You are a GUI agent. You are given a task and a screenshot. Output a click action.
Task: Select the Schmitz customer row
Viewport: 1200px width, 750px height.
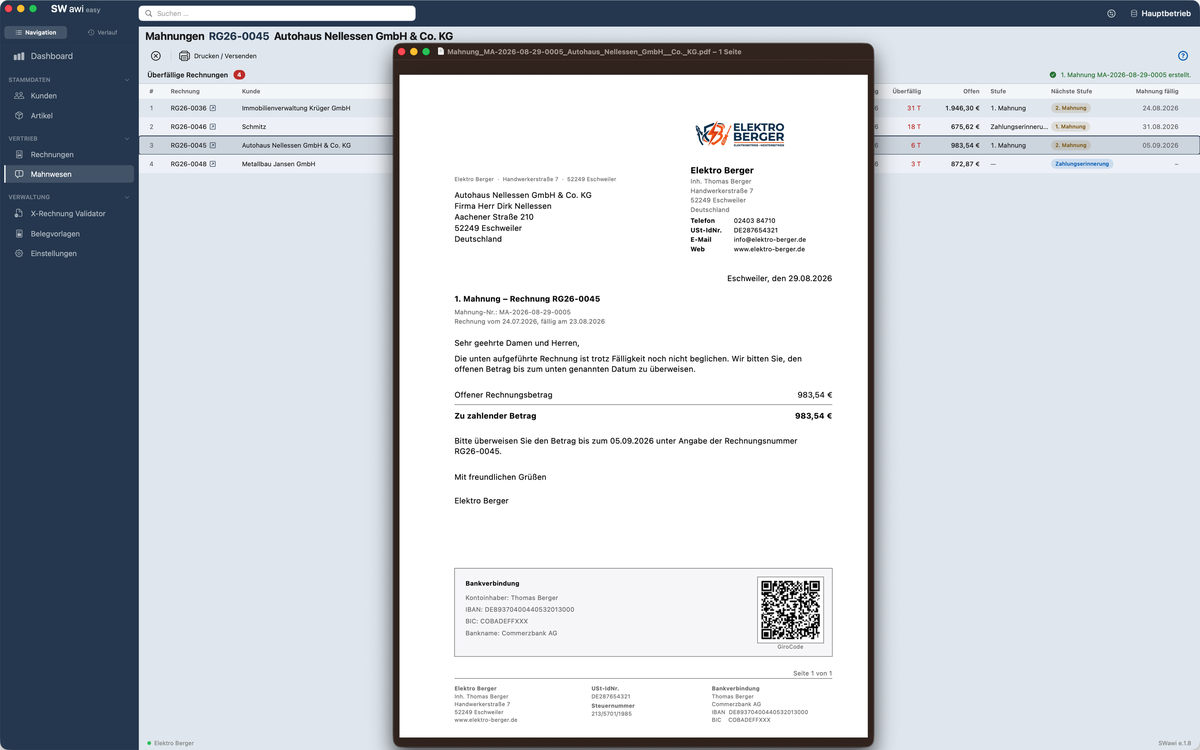(254, 127)
